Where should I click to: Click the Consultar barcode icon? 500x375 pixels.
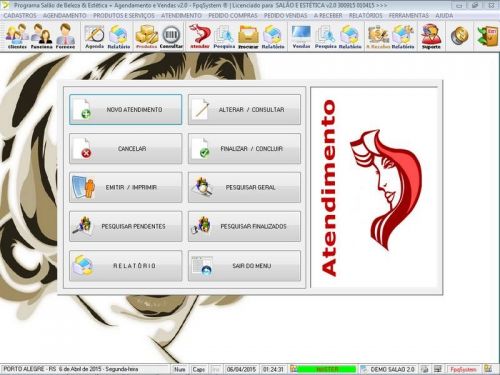coord(171,37)
